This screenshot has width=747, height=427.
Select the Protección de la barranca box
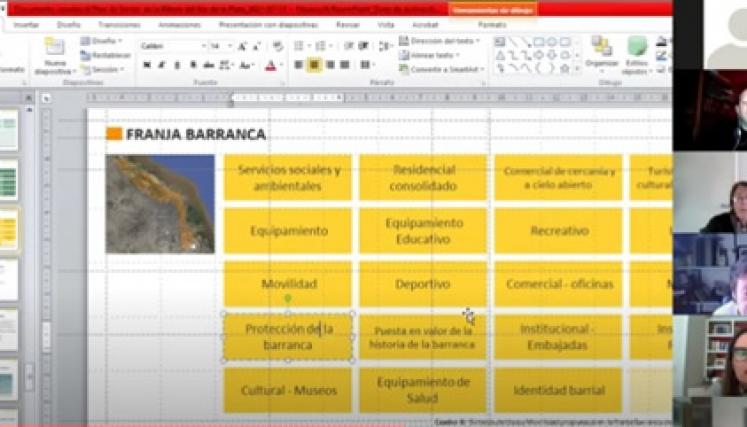click(x=288, y=337)
